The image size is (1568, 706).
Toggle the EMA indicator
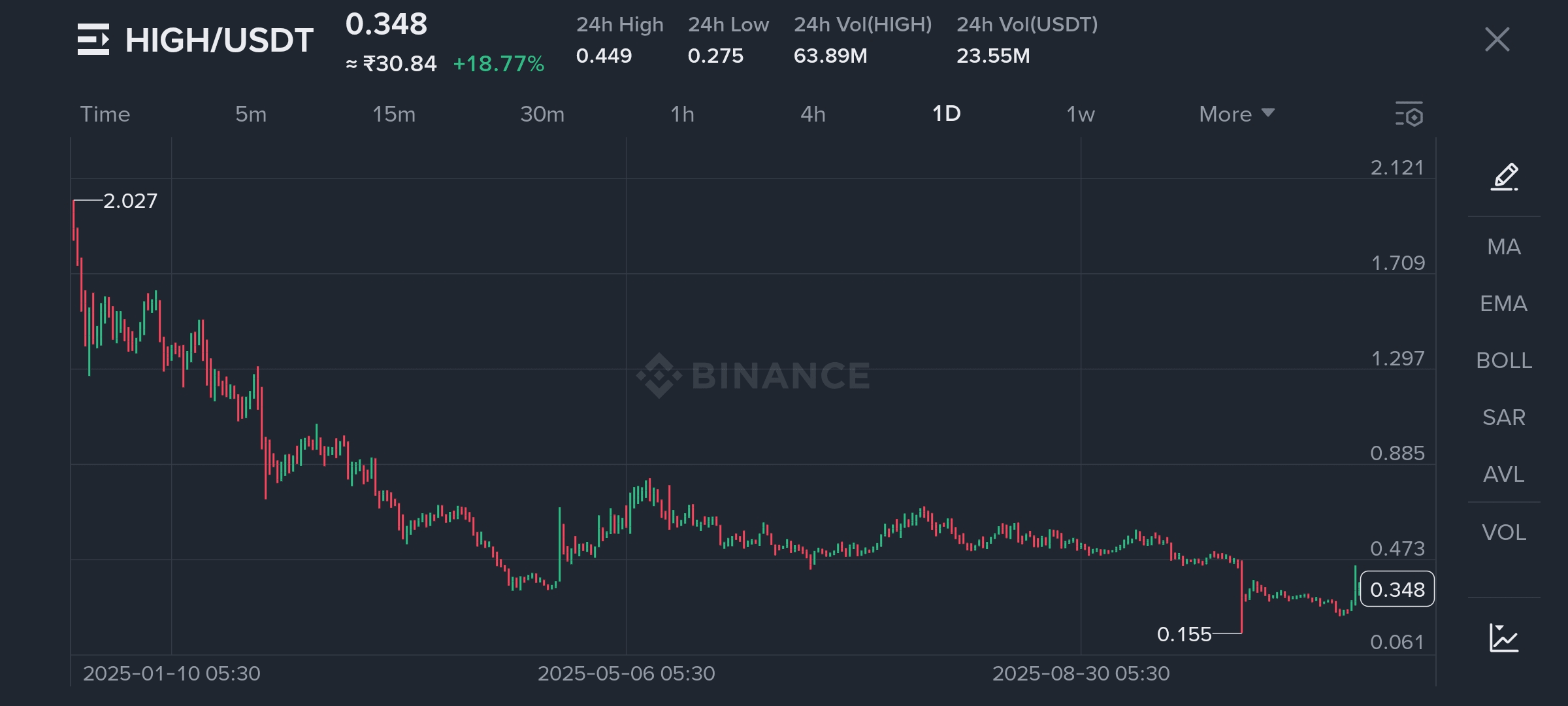[1503, 304]
